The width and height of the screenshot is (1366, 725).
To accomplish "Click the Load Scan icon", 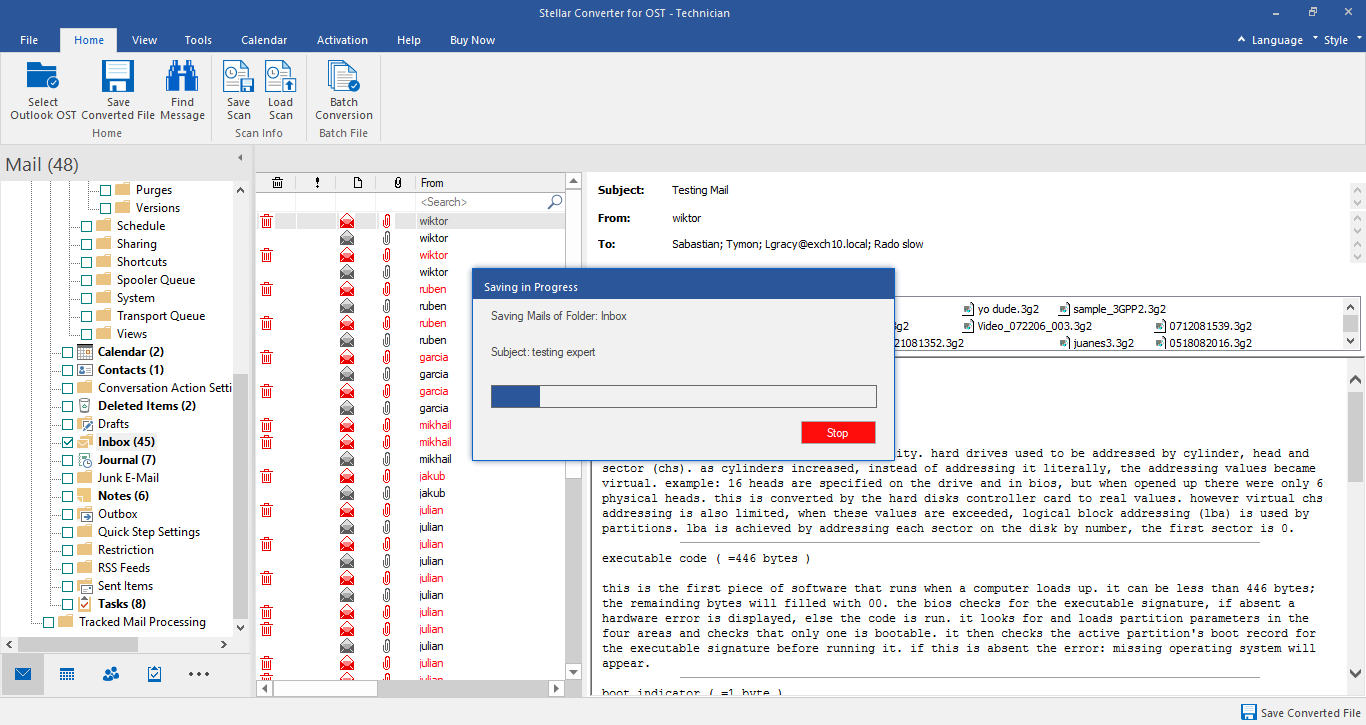I will pos(280,77).
